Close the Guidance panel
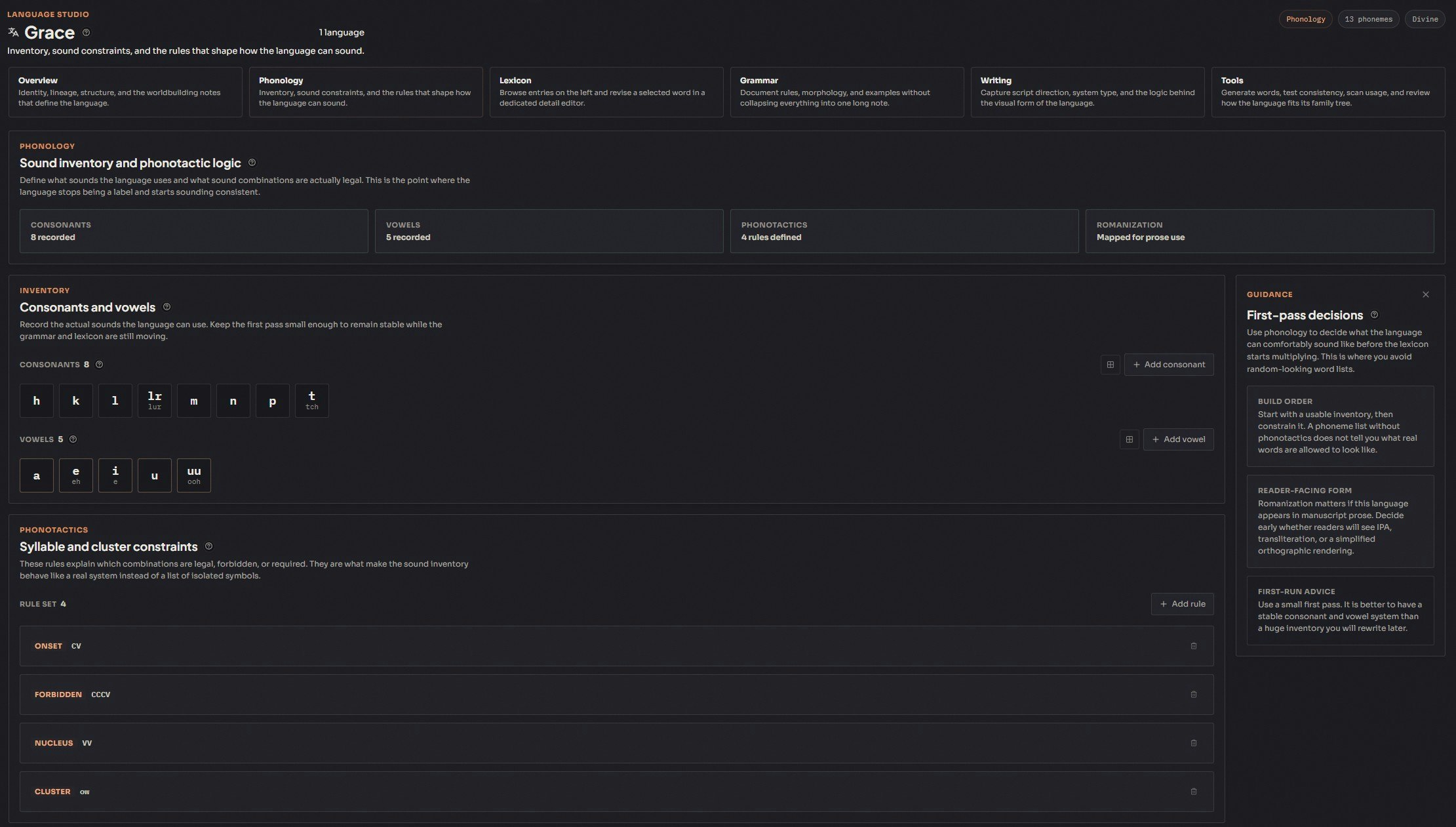The image size is (1456, 827). pyautogui.click(x=1425, y=294)
